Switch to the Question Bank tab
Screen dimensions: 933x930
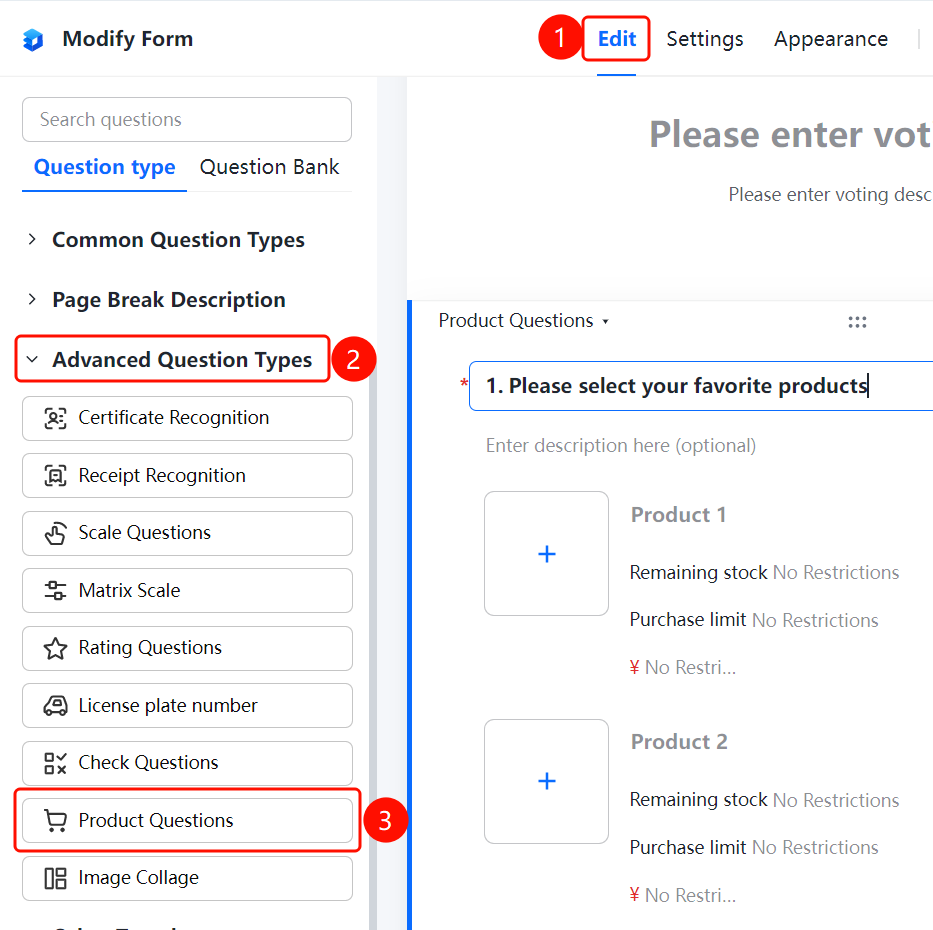pyautogui.click(x=269, y=167)
